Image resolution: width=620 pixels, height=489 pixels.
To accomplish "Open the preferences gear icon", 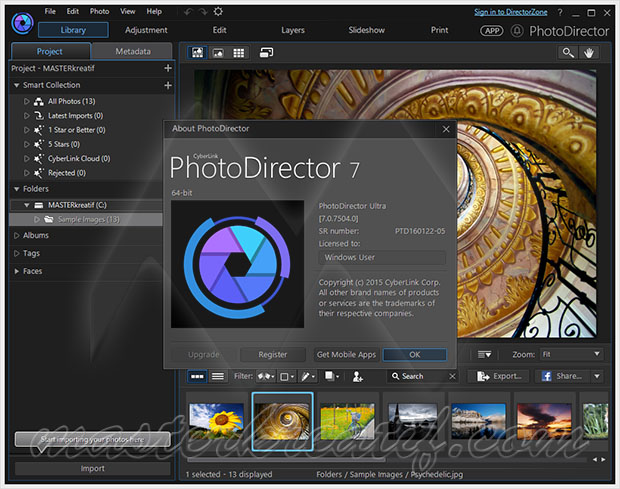I will click(218, 11).
